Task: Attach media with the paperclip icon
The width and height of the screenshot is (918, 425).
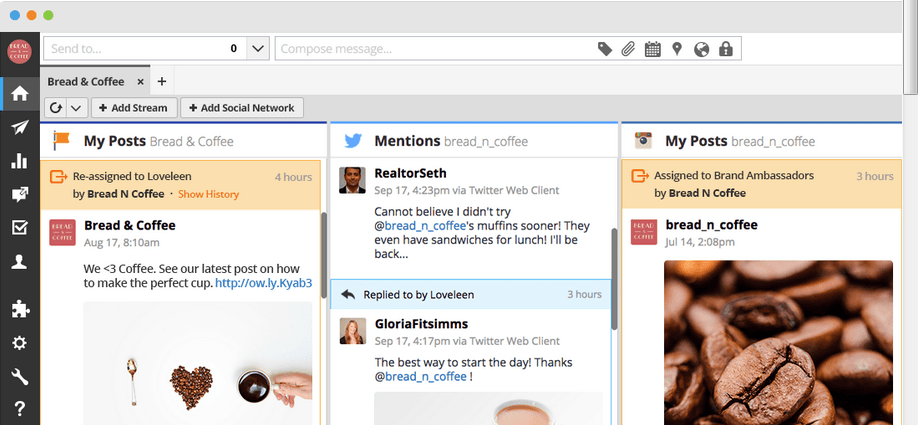Action: [x=628, y=49]
